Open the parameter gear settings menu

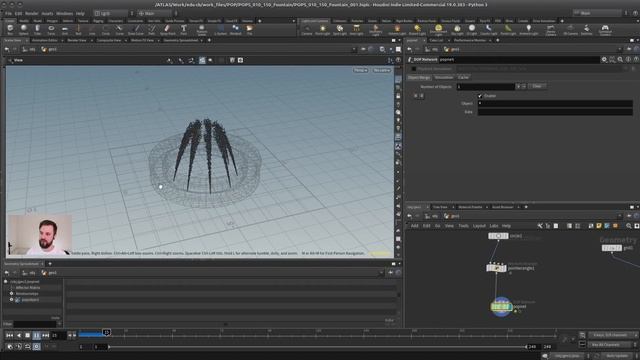(x=604, y=60)
